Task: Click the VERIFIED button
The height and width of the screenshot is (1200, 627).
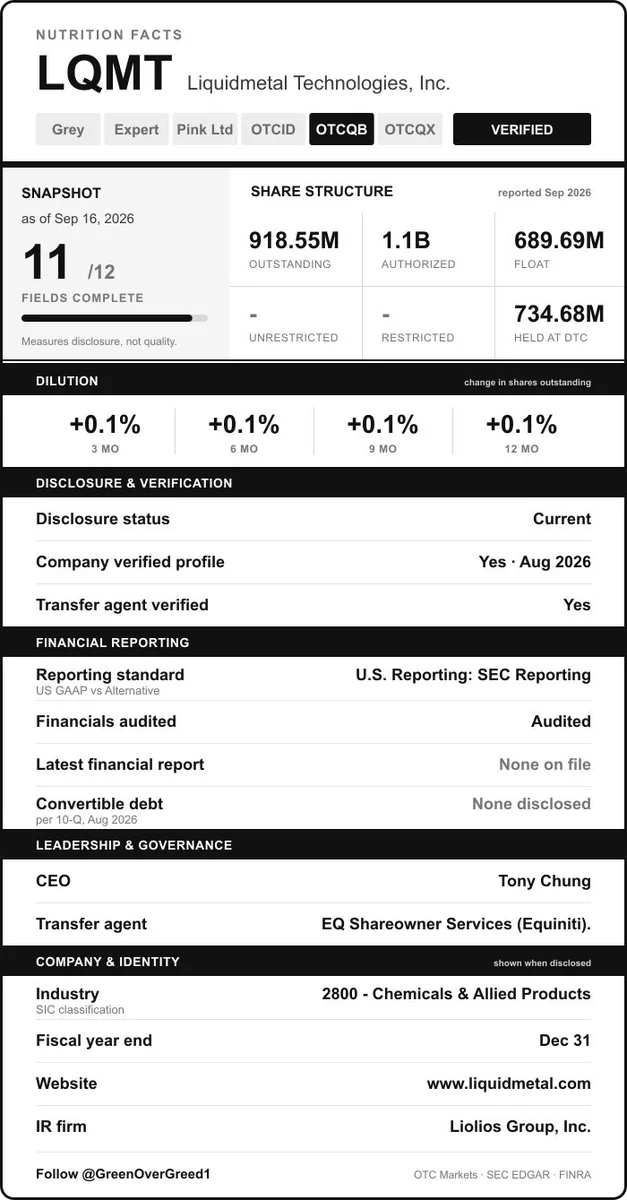Action: click(x=522, y=129)
